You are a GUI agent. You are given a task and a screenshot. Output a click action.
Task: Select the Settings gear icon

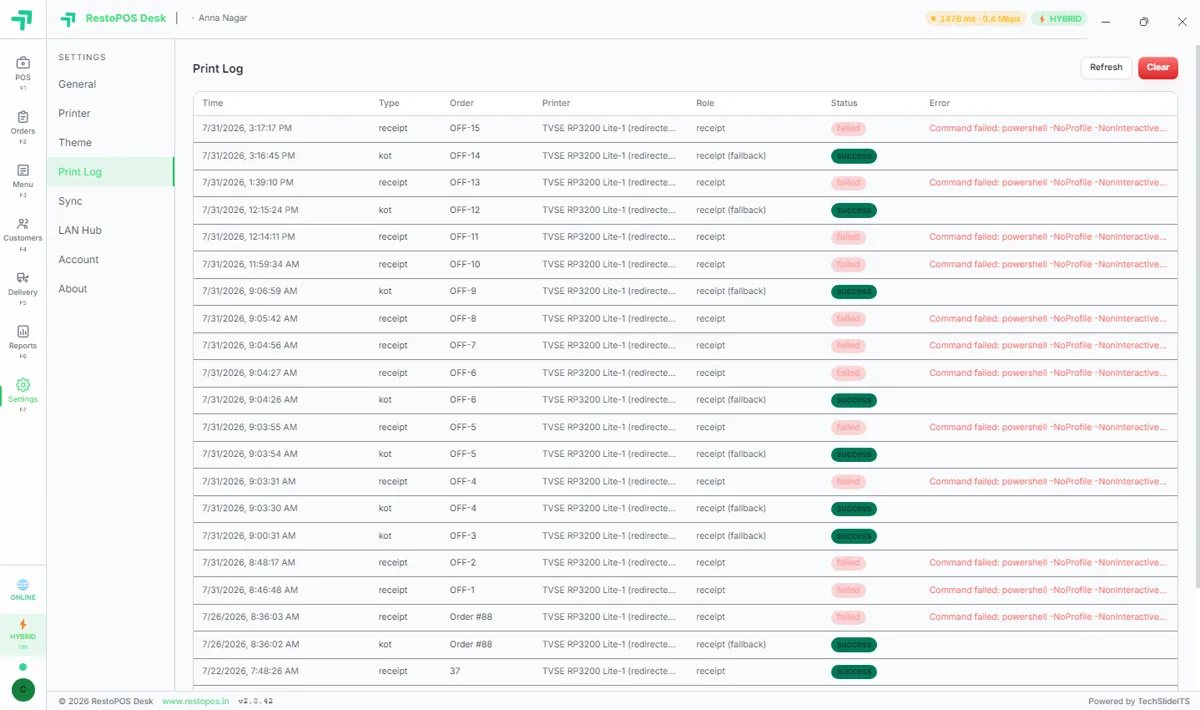(x=23, y=385)
